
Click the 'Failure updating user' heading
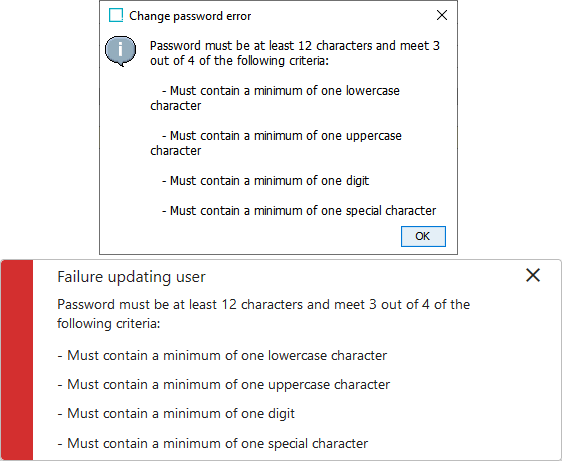(x=131, y=277)
